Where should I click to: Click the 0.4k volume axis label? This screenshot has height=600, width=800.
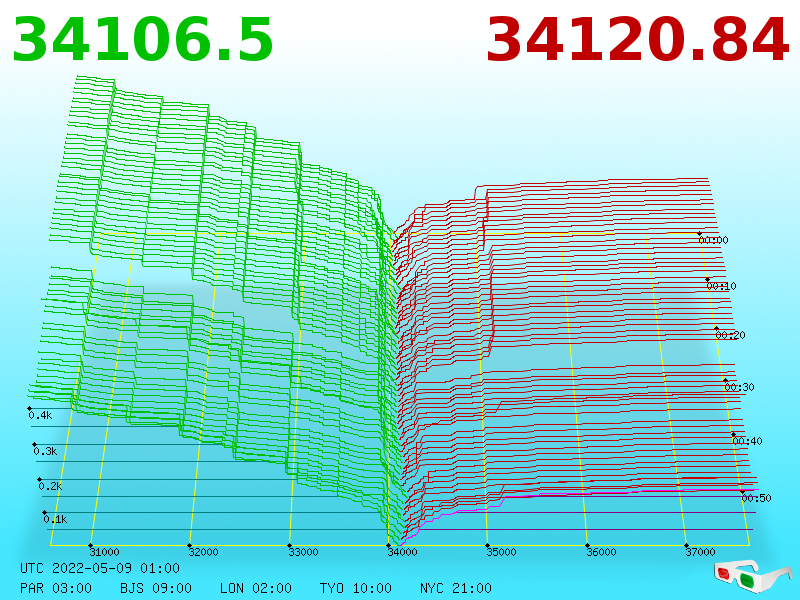point(40,415)
